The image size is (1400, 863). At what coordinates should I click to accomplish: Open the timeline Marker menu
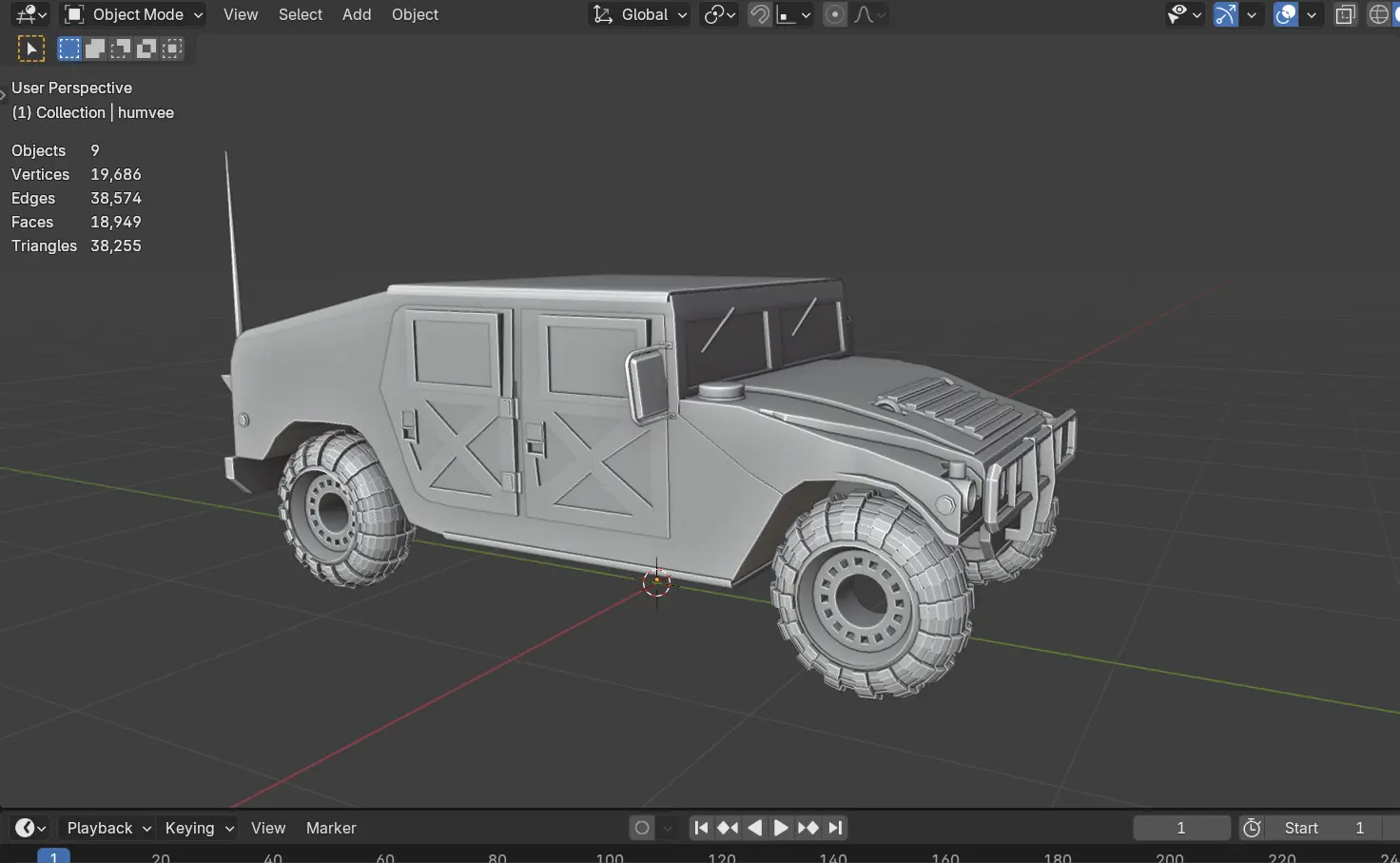pyautogui.click(x=331, y=828)
